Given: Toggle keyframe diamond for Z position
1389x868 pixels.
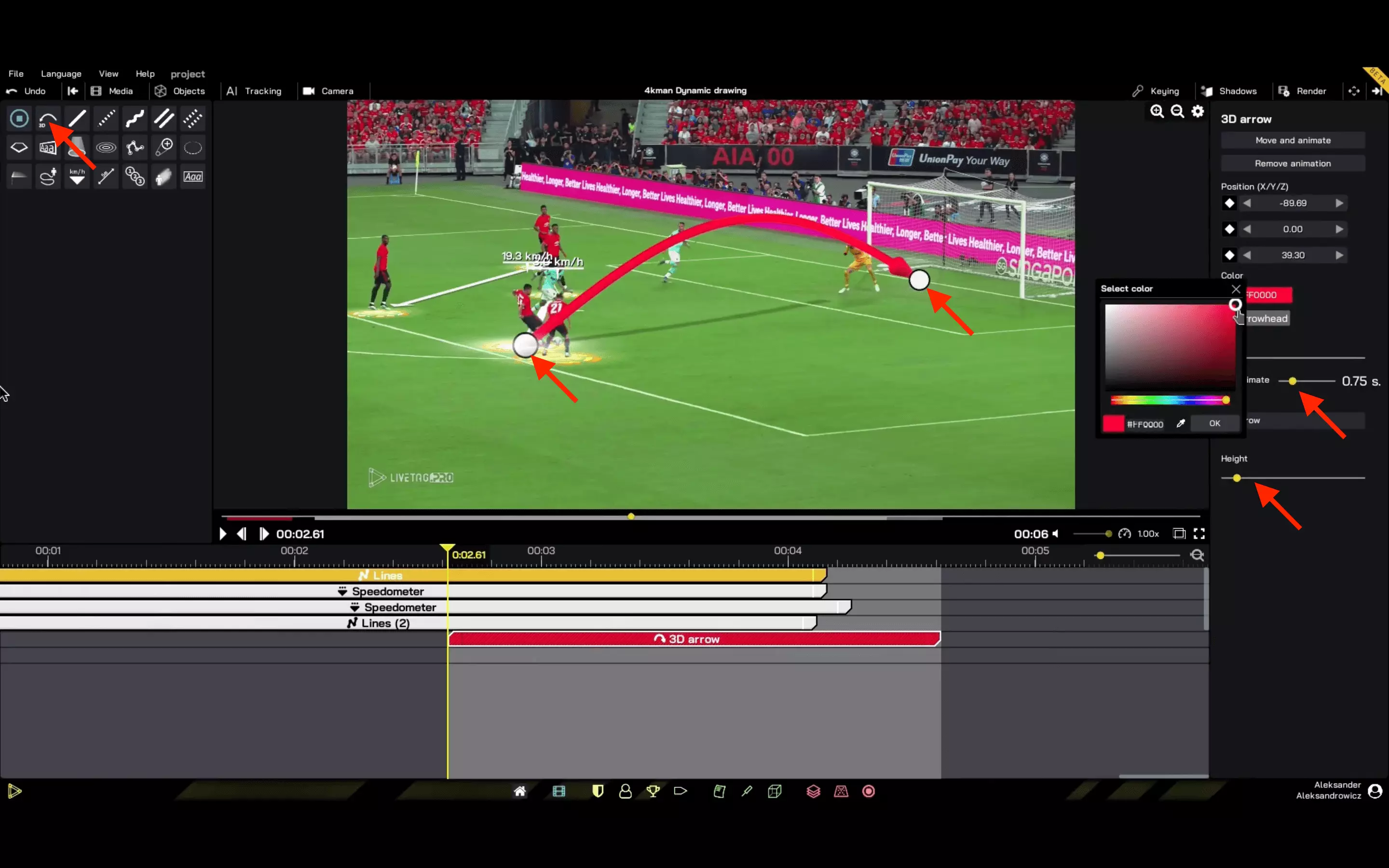Looking at the screenshot, I should point(1229,255).
